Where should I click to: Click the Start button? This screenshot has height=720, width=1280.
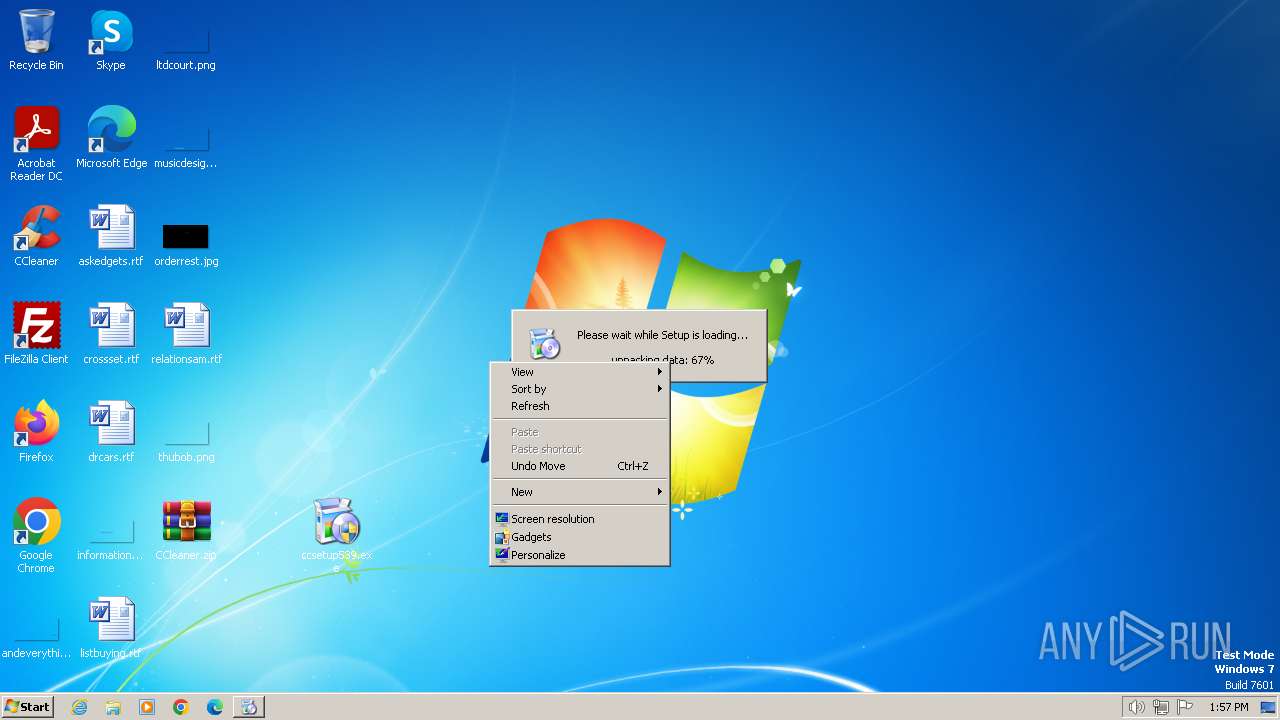pyautogui.click(x=27, y=707)
